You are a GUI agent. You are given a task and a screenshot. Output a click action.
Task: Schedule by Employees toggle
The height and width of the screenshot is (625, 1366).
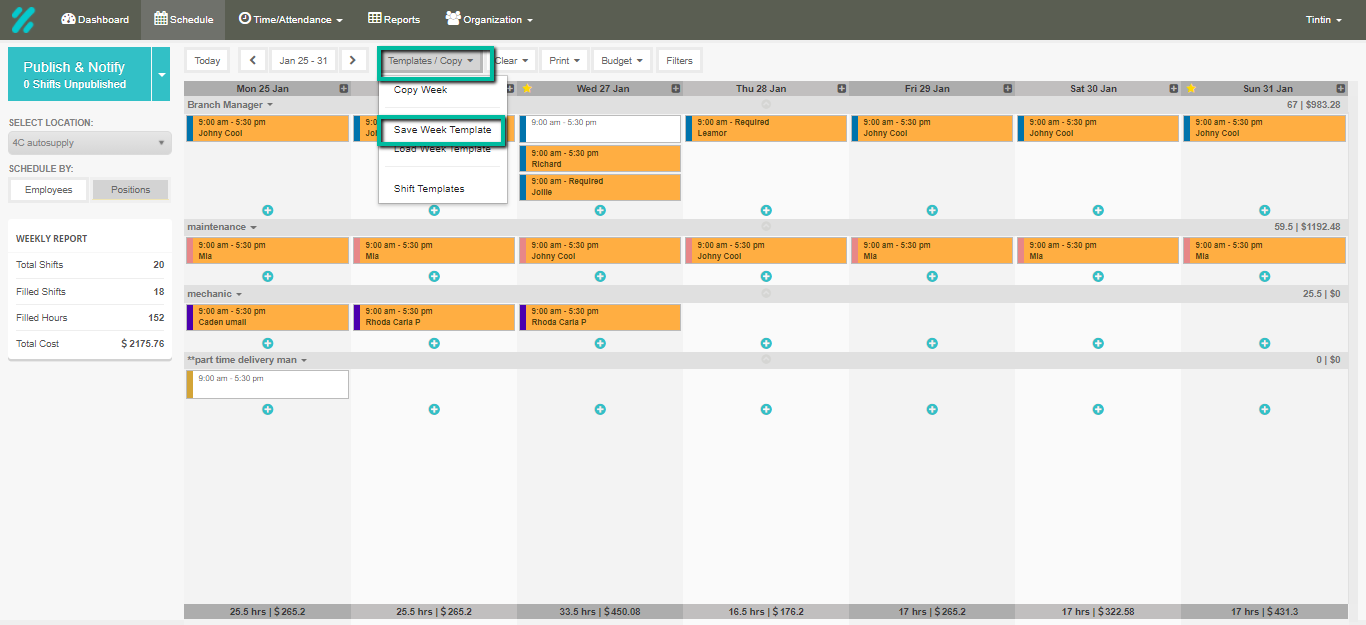tap(49, 189)
